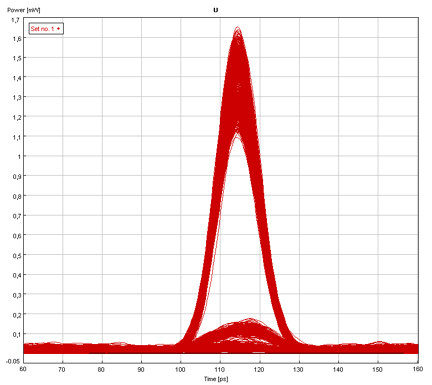The height and width of the screenshot is (385, 432).
Task: Click the 90 tick on the time axis
Action: (141, 369)
